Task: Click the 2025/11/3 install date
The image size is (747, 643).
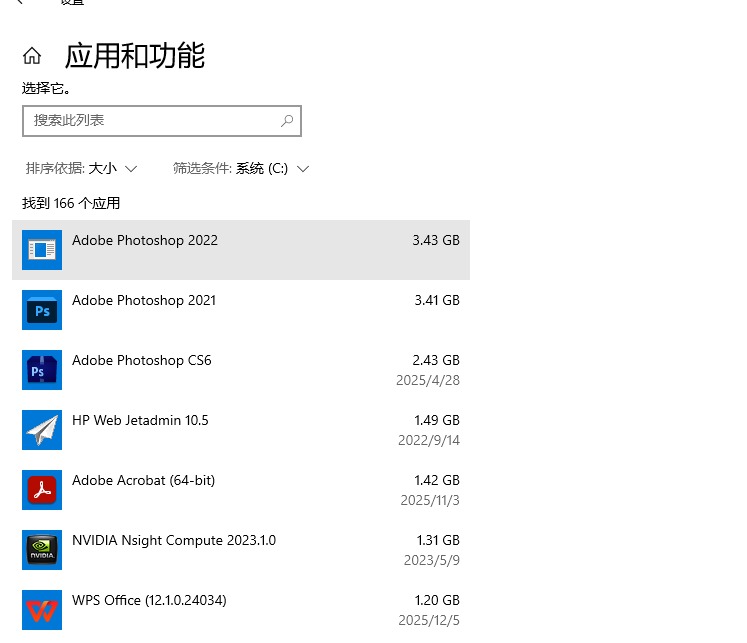Action: point(430,500)
